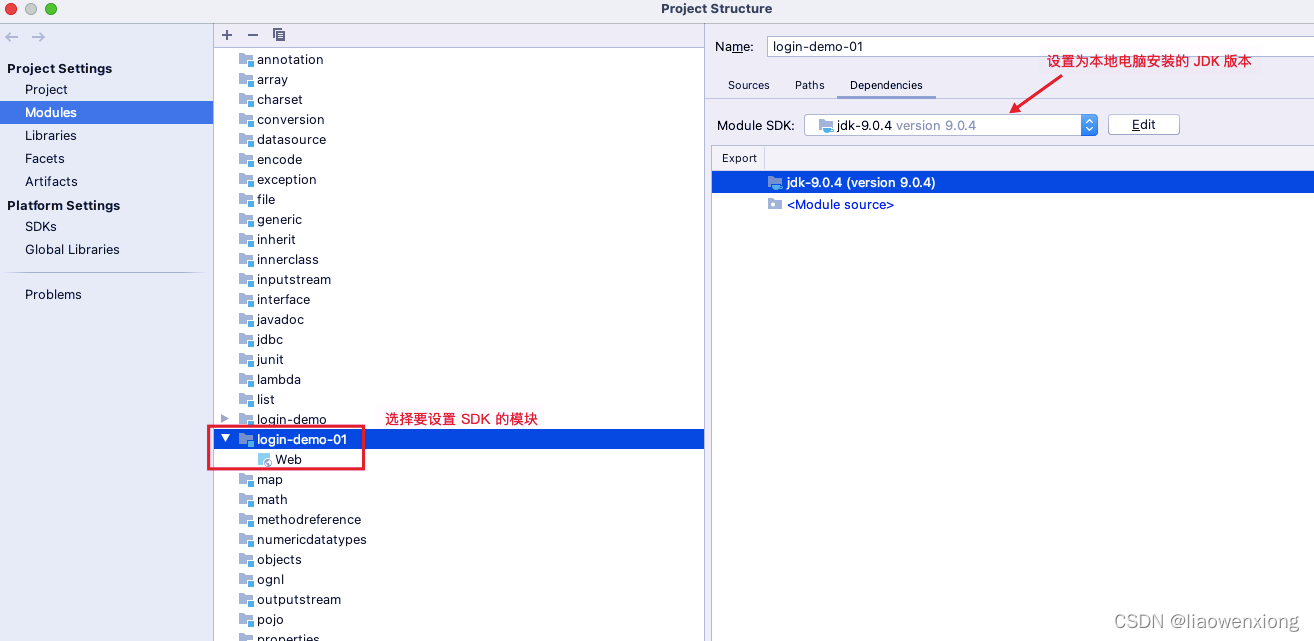The image size is (1314, 641).
Task: Click the lambda module folder icon
Action: 246,380
